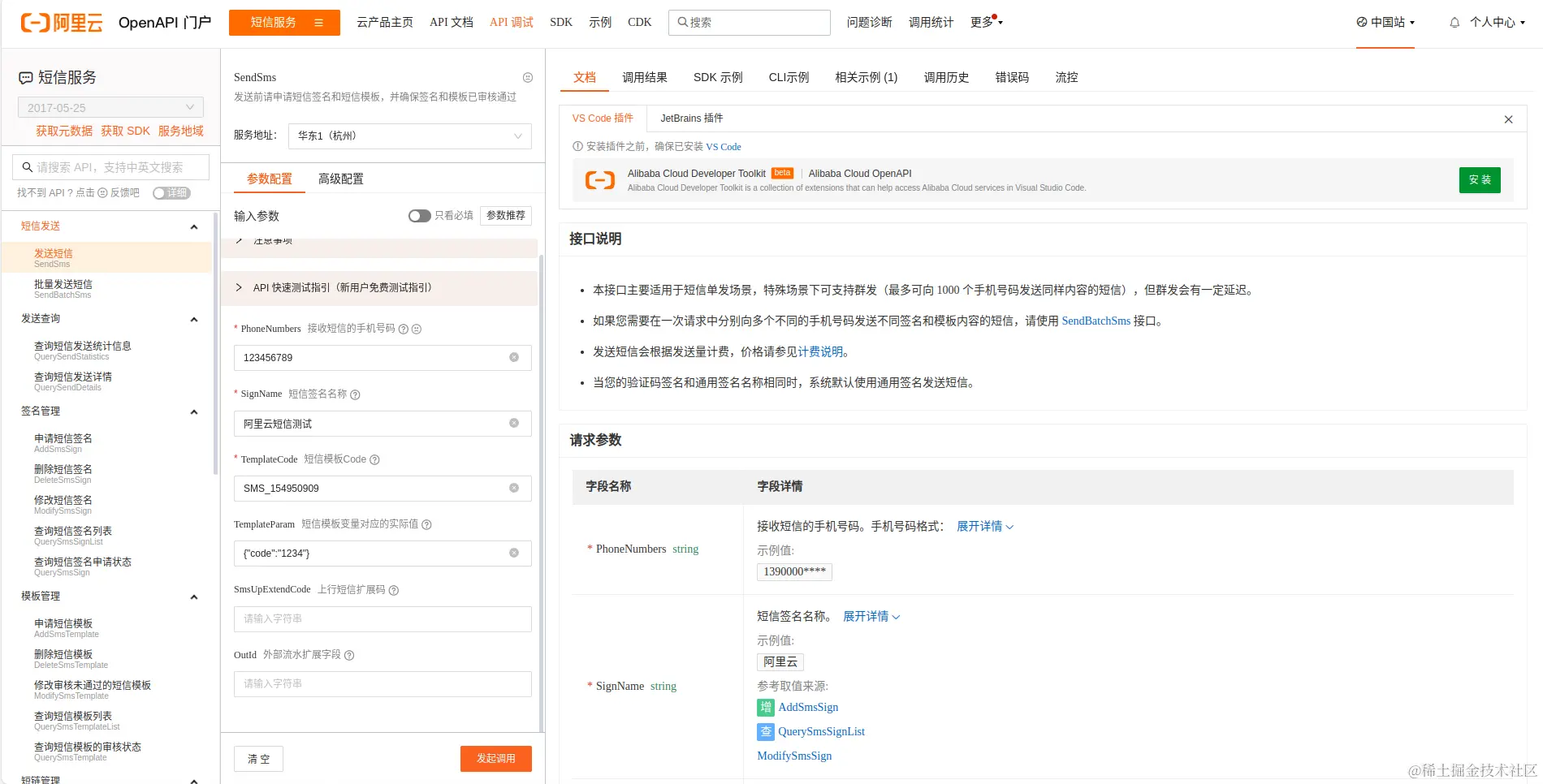Switch to the 调用结果 tab
Screen dimensions: 1543x784
tap(645, 78)
